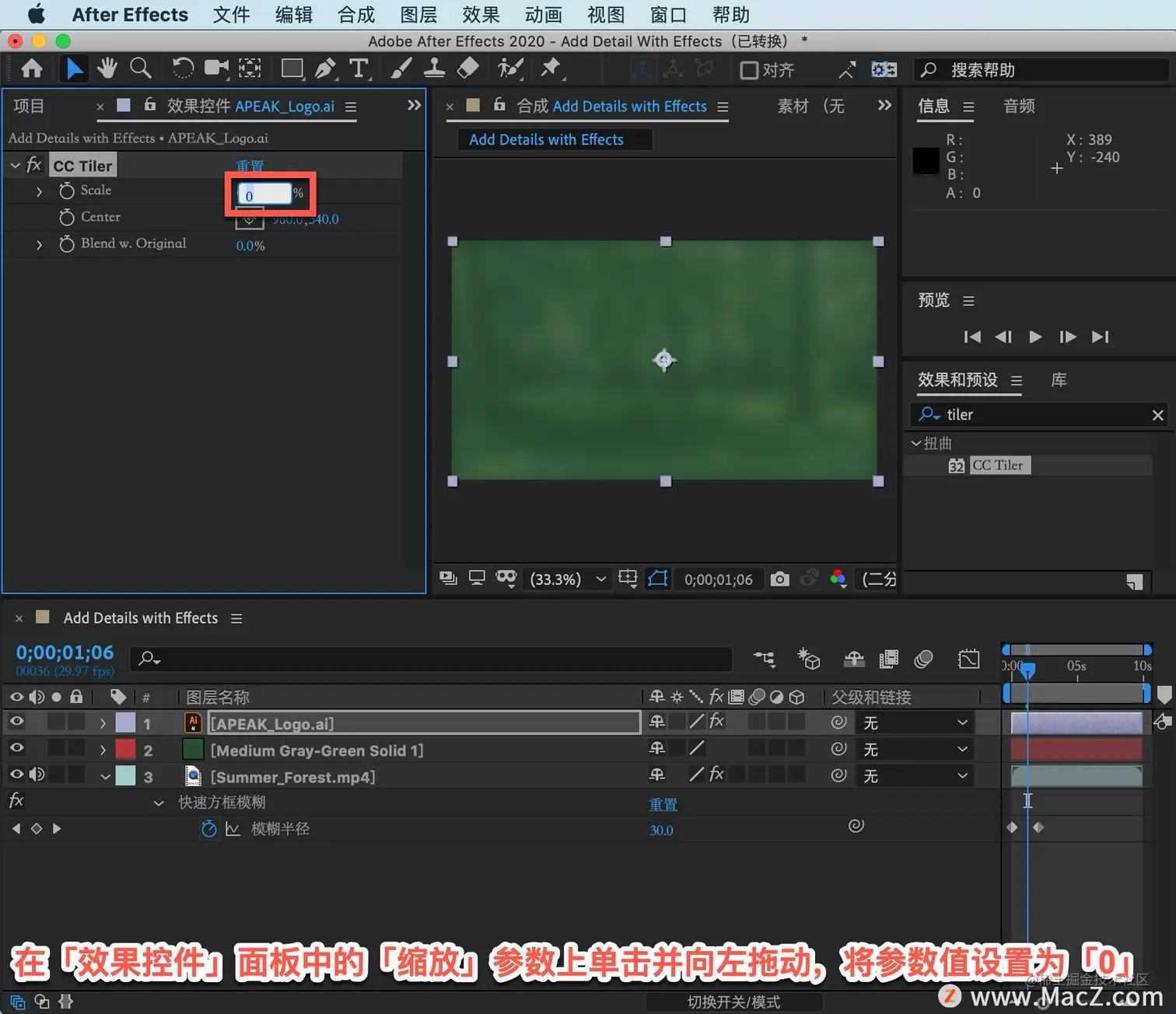
Task: Select the Selection arrow tool
Action: pyautogui.click(x=74, y=69)
